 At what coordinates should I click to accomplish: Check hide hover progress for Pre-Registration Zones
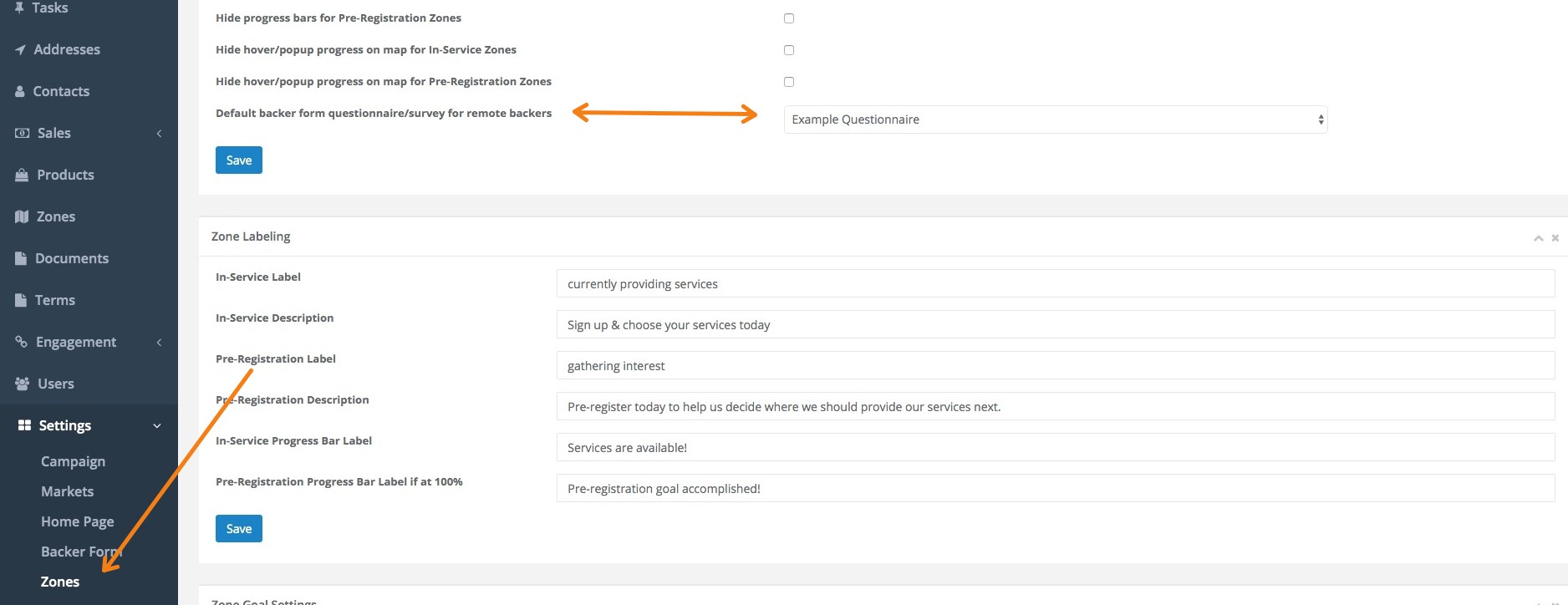(789, 82)
